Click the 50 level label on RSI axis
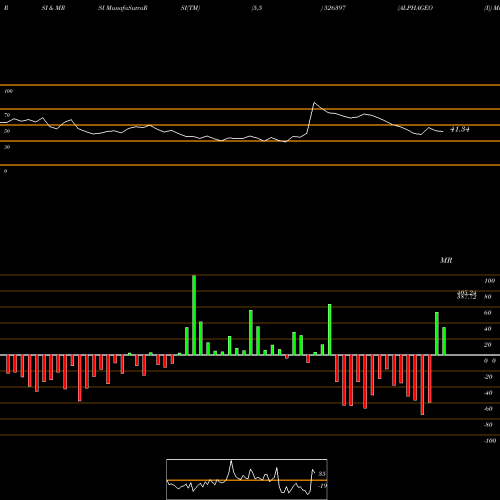The width and height of the screenshot is (500, 500). 7,131
